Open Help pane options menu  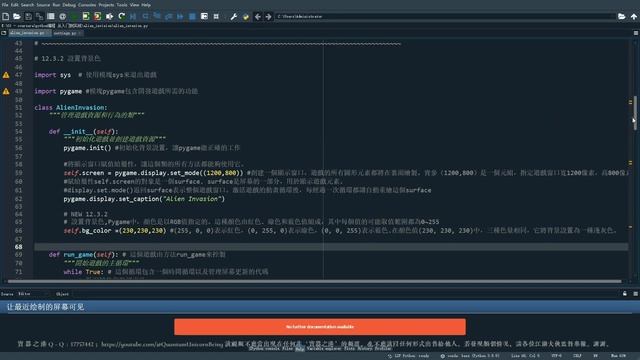click(x=636, y=293)
